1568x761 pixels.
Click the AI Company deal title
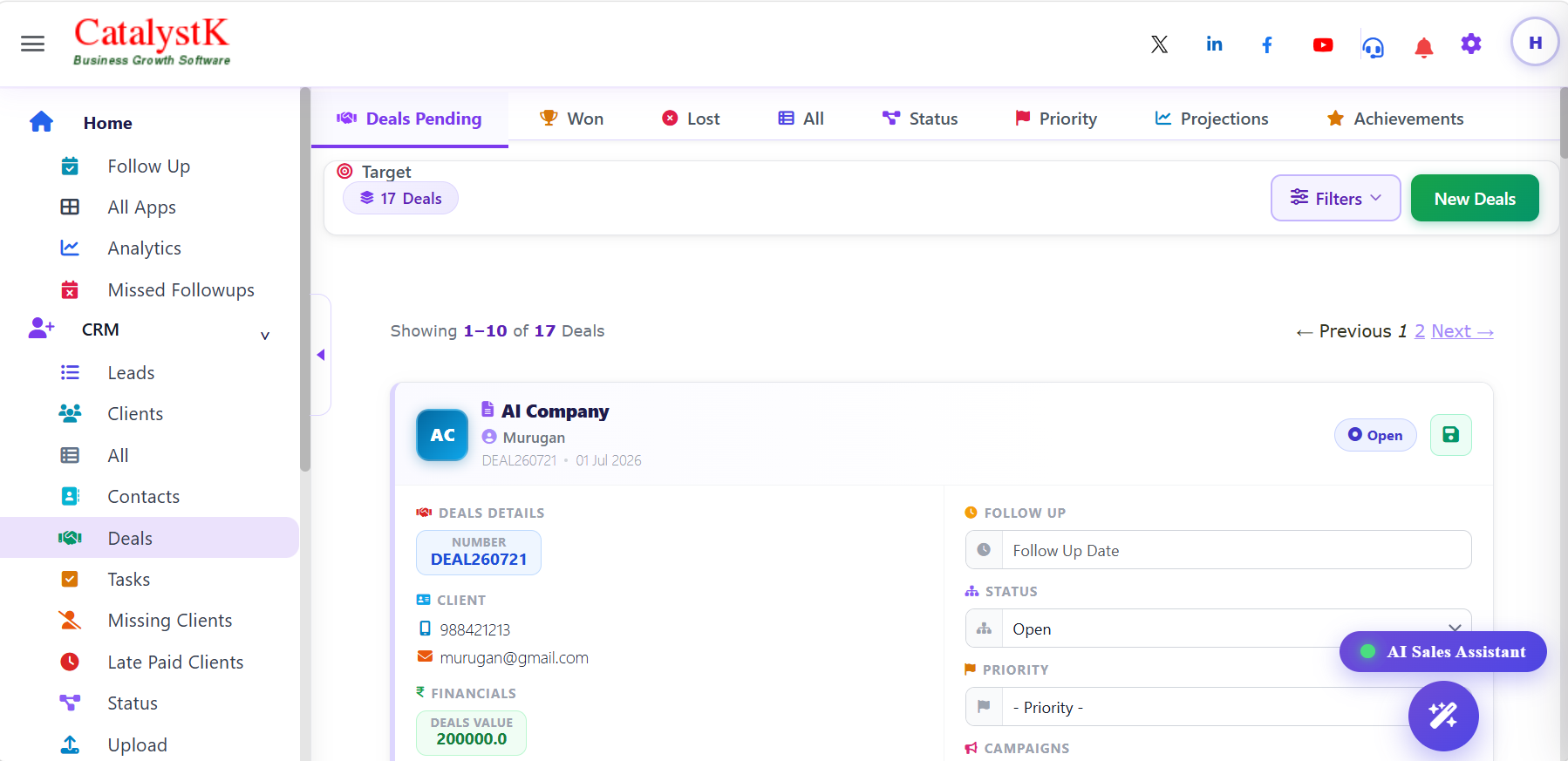[x=555, y=411]
